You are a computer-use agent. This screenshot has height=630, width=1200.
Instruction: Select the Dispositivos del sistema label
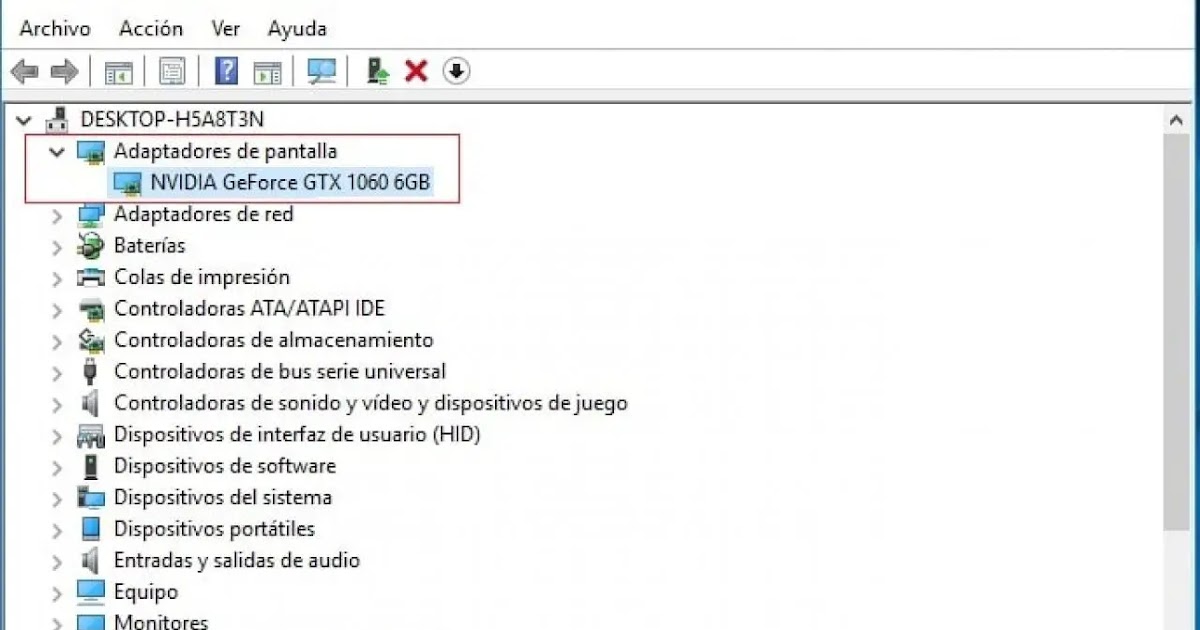coord(223,497)
